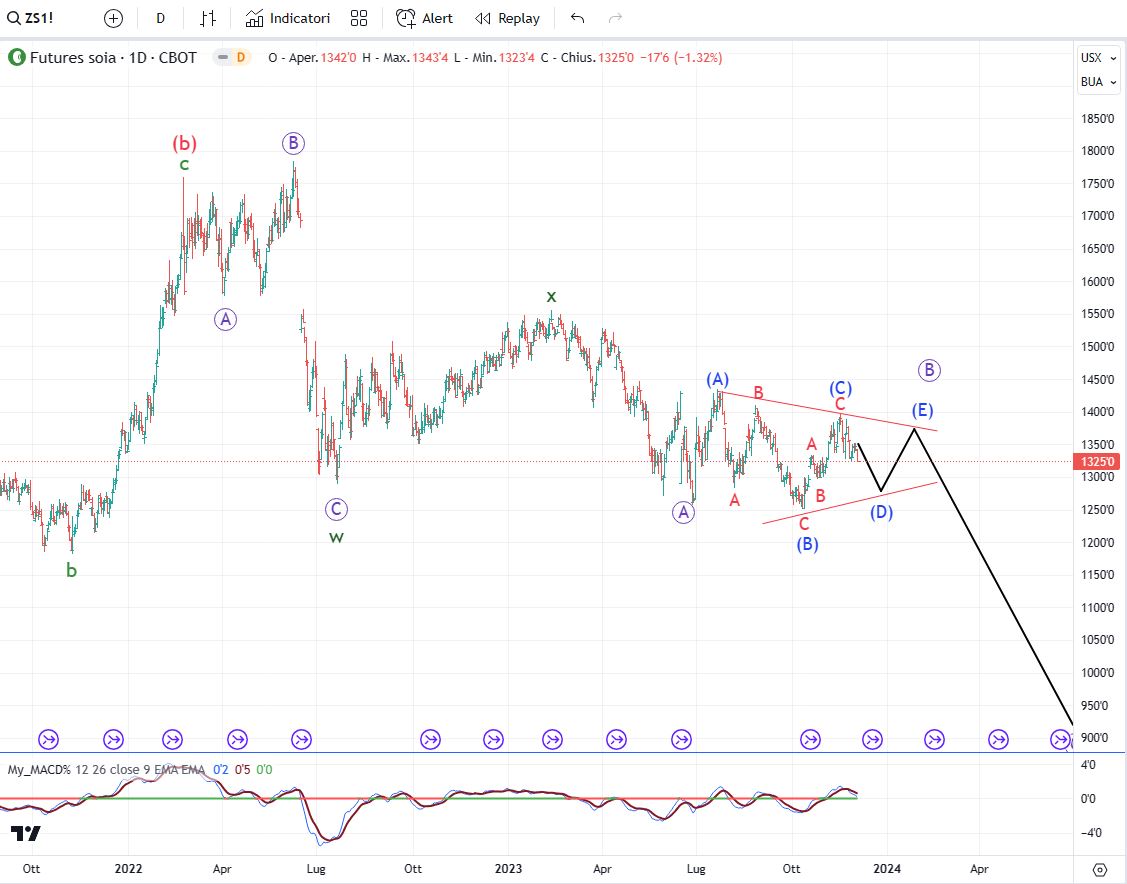Click the −4'0 MACD axis label
This screenshot has width=1127, height=884.
tap(1090, 833)
